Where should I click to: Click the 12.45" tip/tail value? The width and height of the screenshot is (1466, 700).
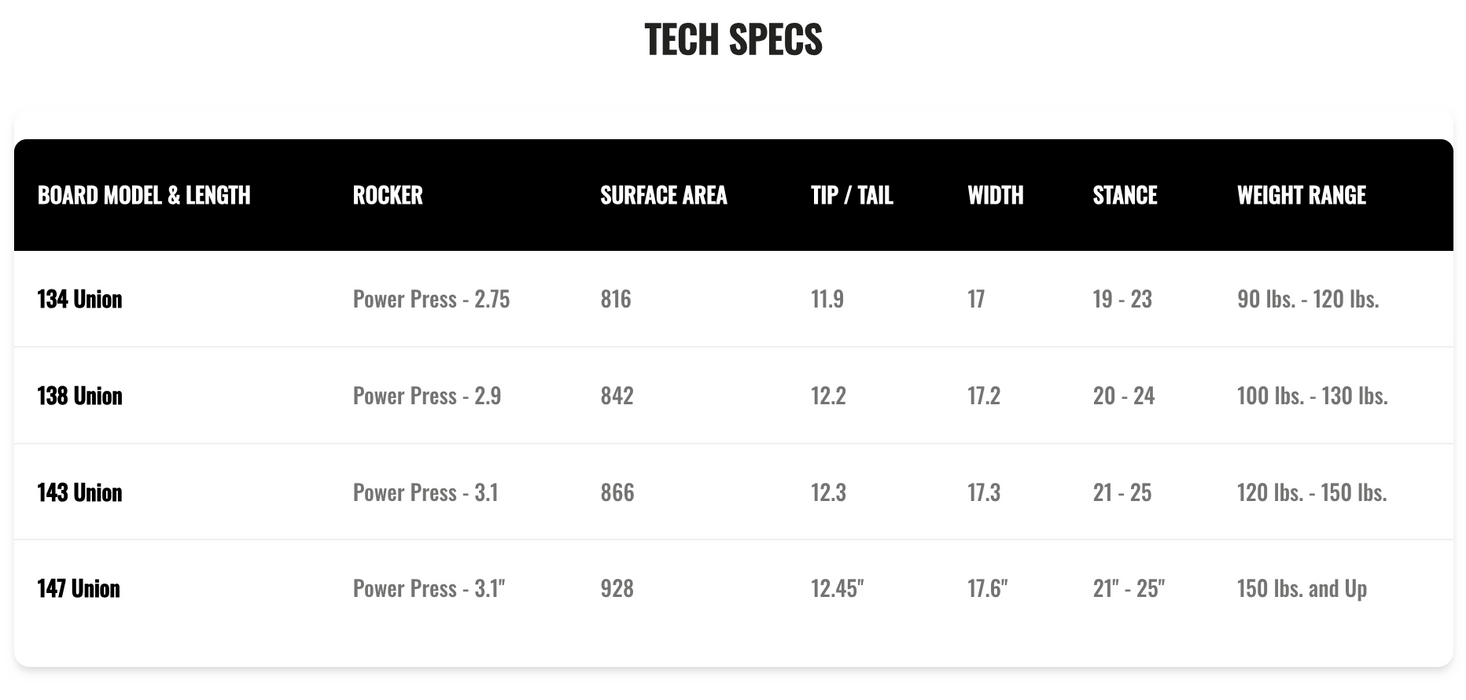837,589
